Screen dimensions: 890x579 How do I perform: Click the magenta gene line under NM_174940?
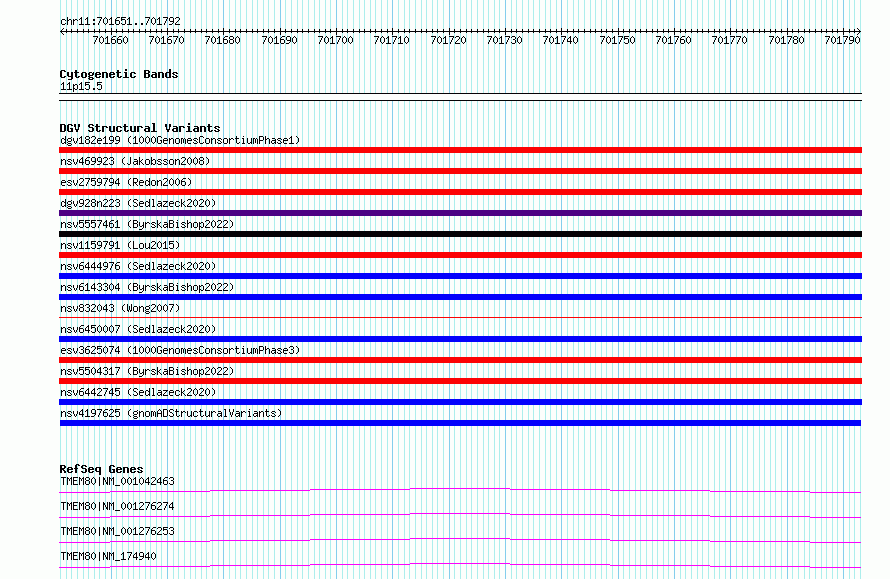pyautogui.click(x=460, y=565)
